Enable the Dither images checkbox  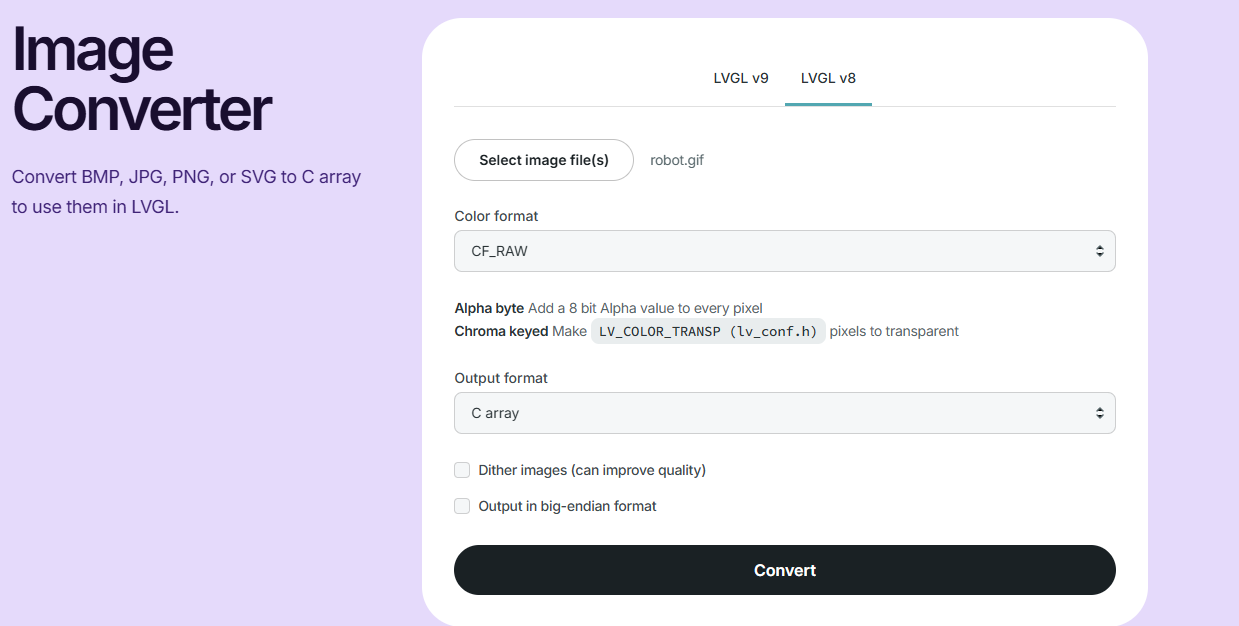[462, 470]
